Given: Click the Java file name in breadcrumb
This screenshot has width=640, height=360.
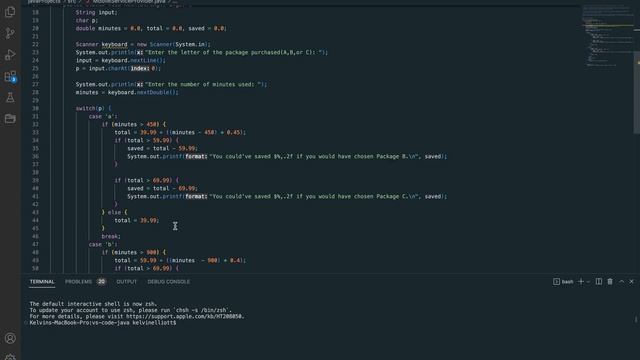Looking at the screenshot, I should pos(129,2).
